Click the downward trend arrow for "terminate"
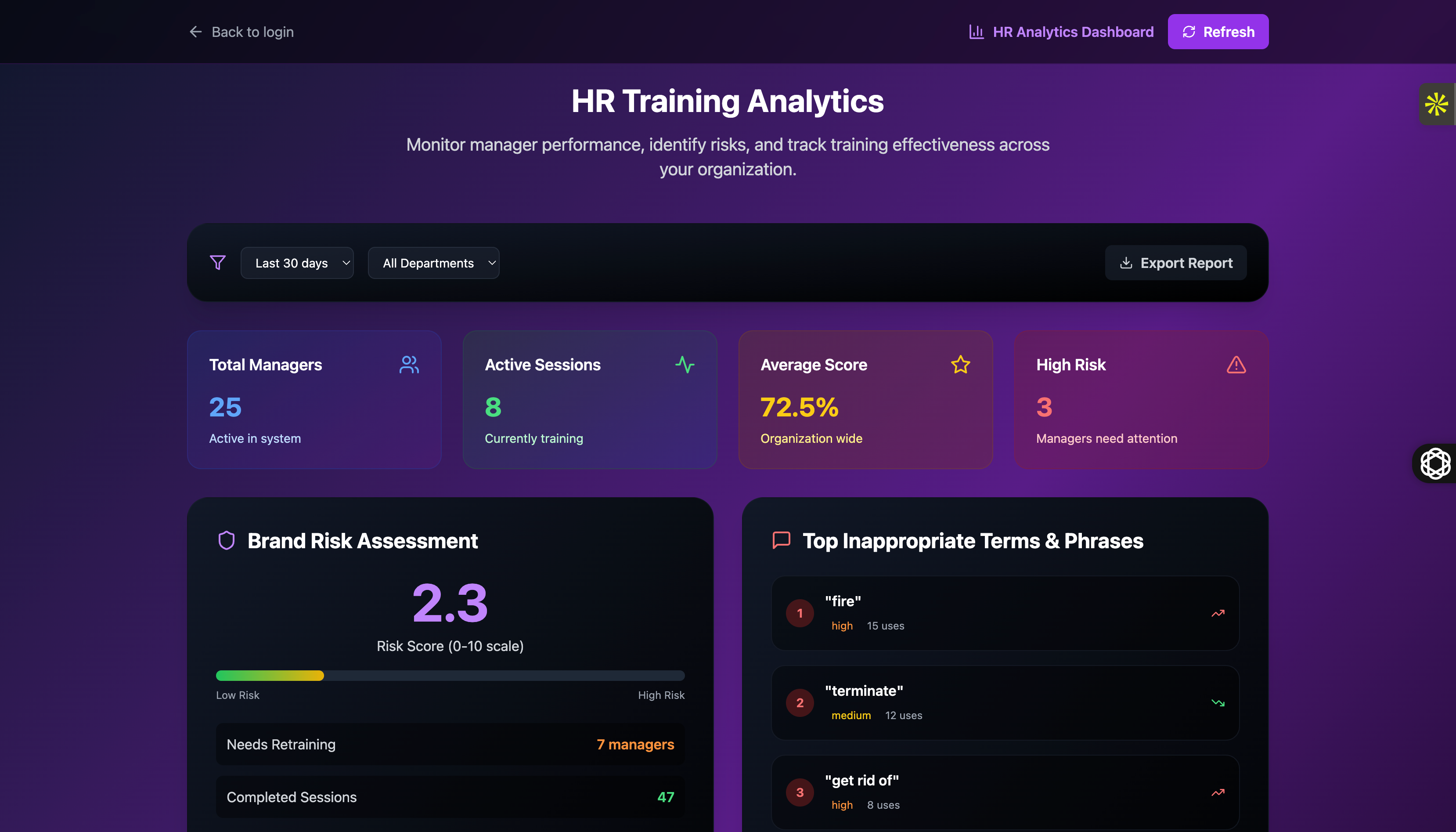This screenshot has height=832, width=1456. (x=1218, y=703)
